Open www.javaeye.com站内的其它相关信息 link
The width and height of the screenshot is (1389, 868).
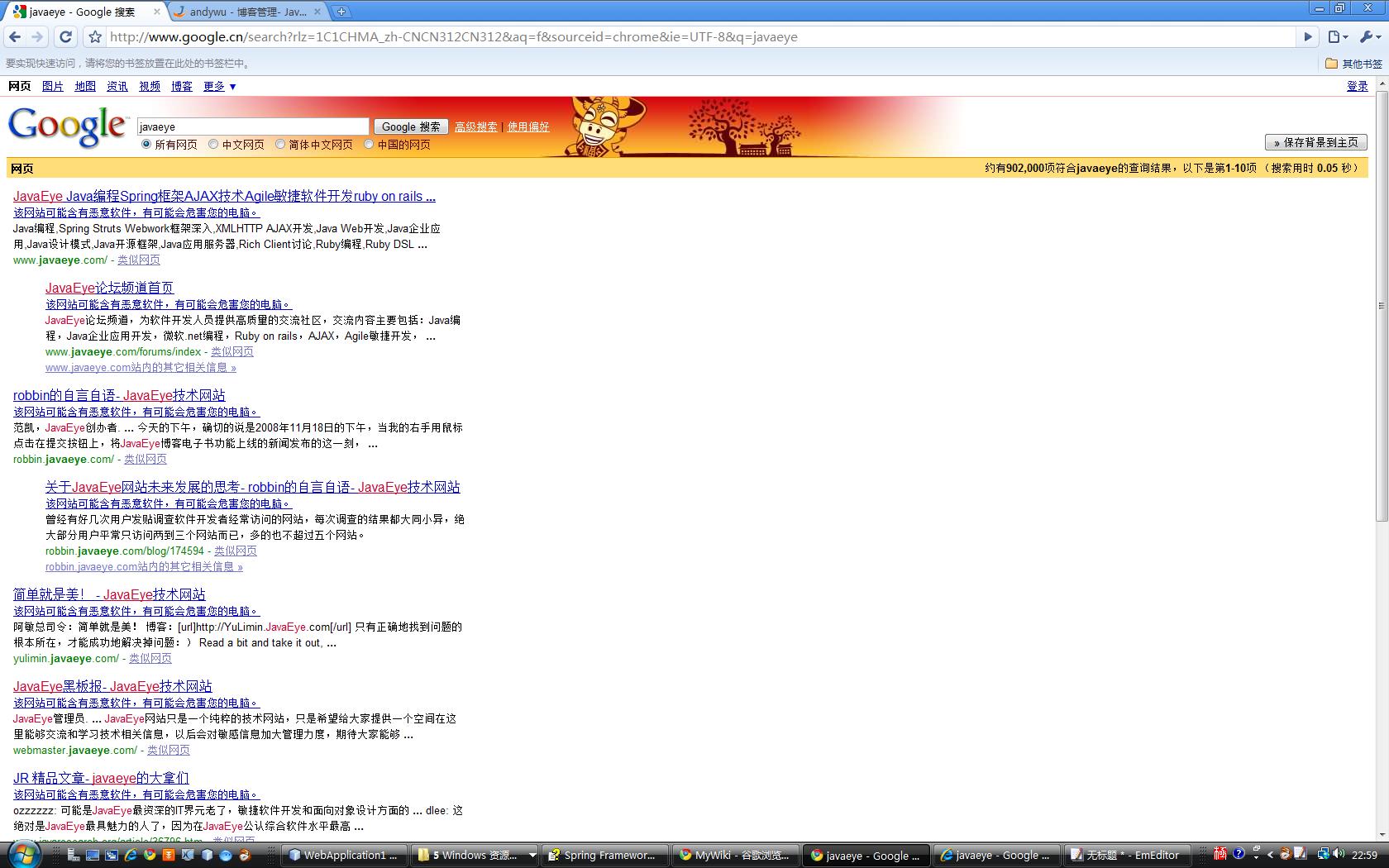(141, 367)
